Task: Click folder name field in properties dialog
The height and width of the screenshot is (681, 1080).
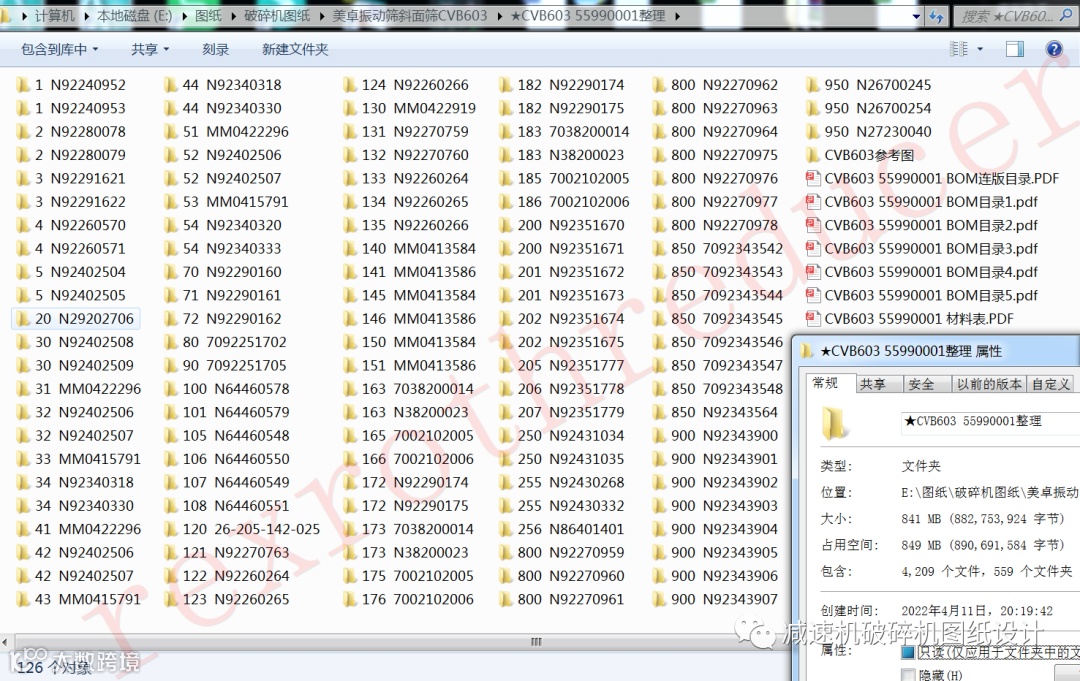Action: click(990, 421)
